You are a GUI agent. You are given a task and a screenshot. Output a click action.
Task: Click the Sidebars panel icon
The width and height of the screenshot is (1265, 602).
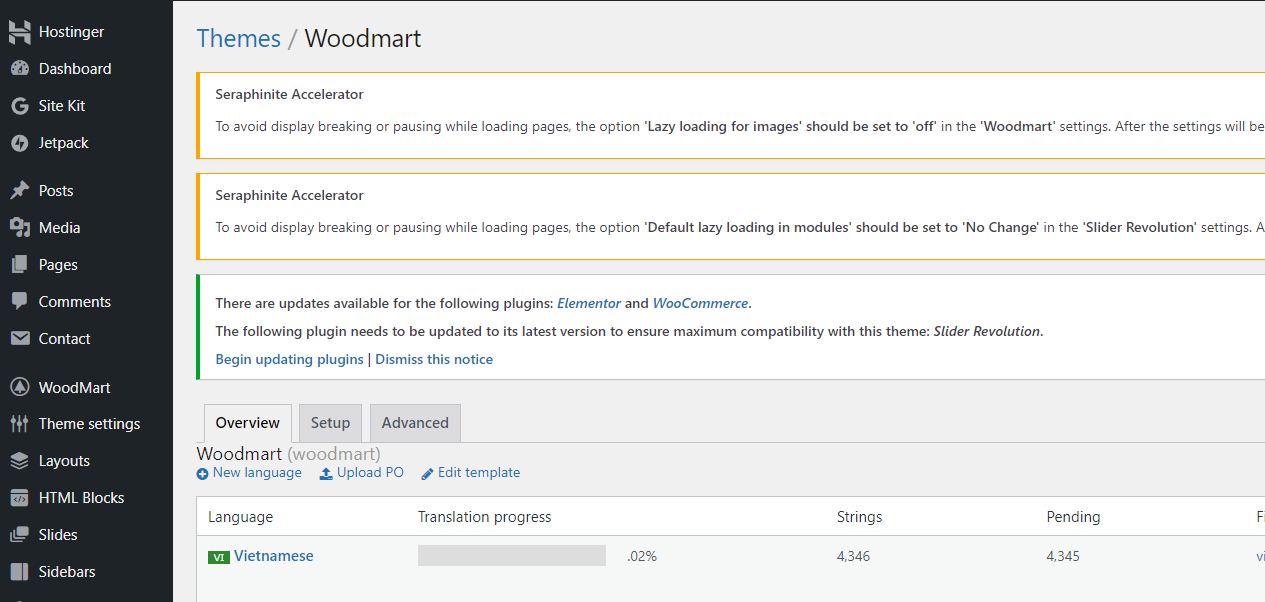(19, 572)
